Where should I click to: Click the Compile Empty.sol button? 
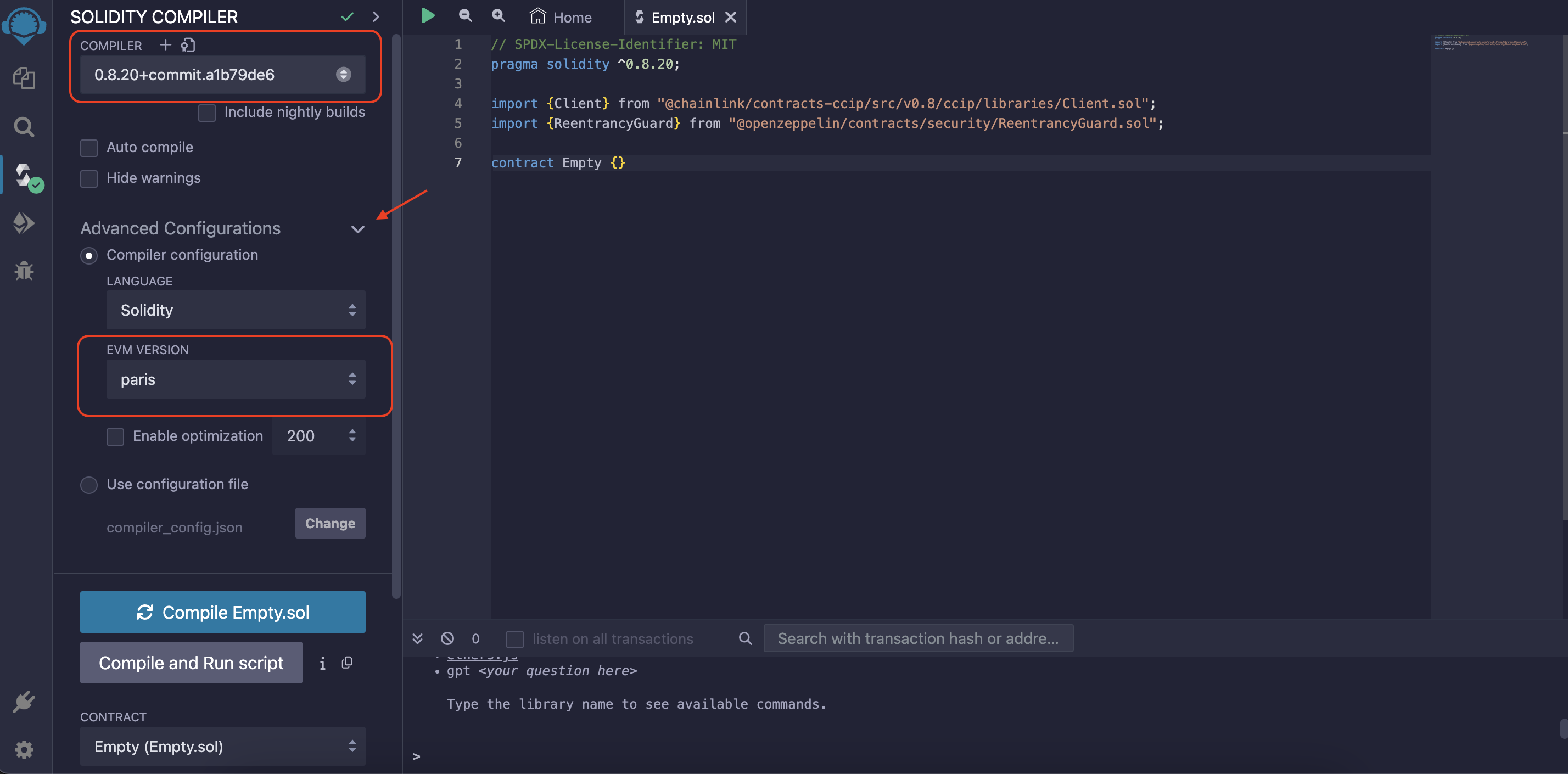click(x=222, y=612)
